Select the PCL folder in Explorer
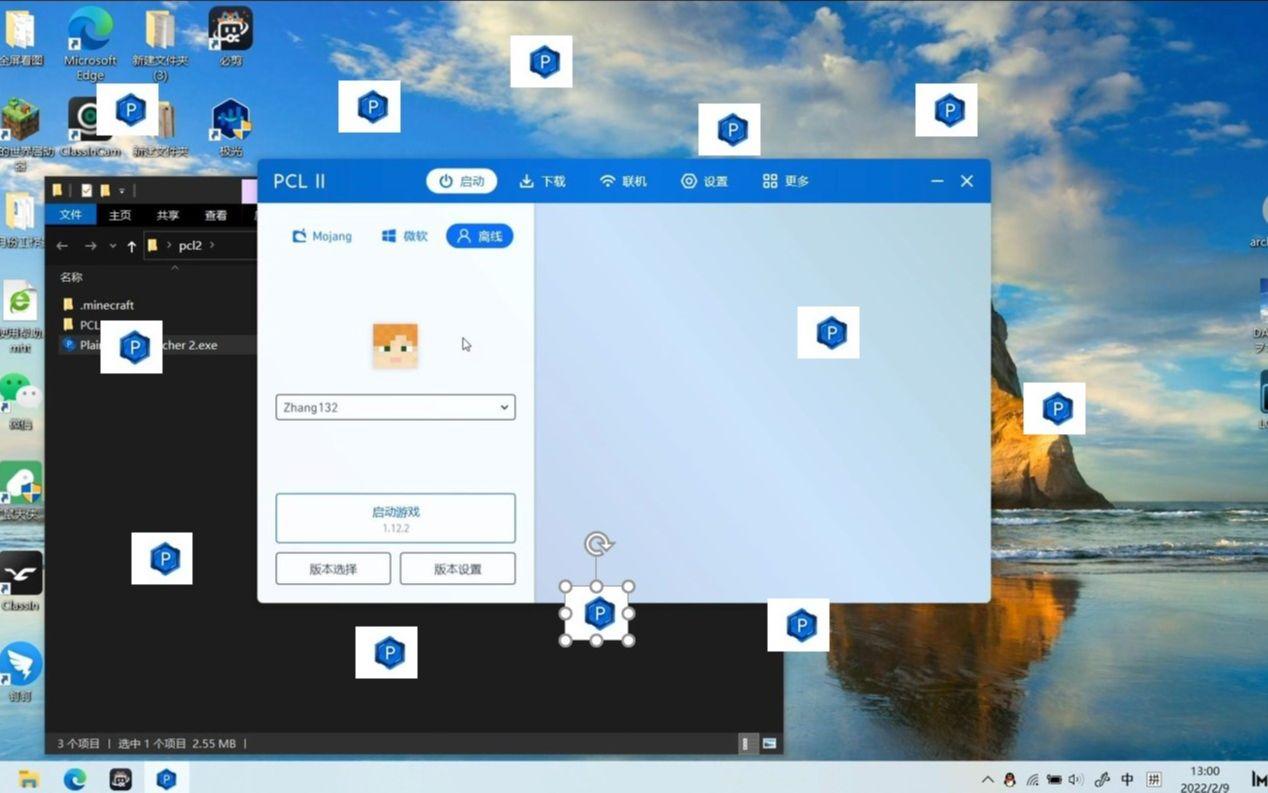Screen dimensions: 1268x793 click(82, 325)
